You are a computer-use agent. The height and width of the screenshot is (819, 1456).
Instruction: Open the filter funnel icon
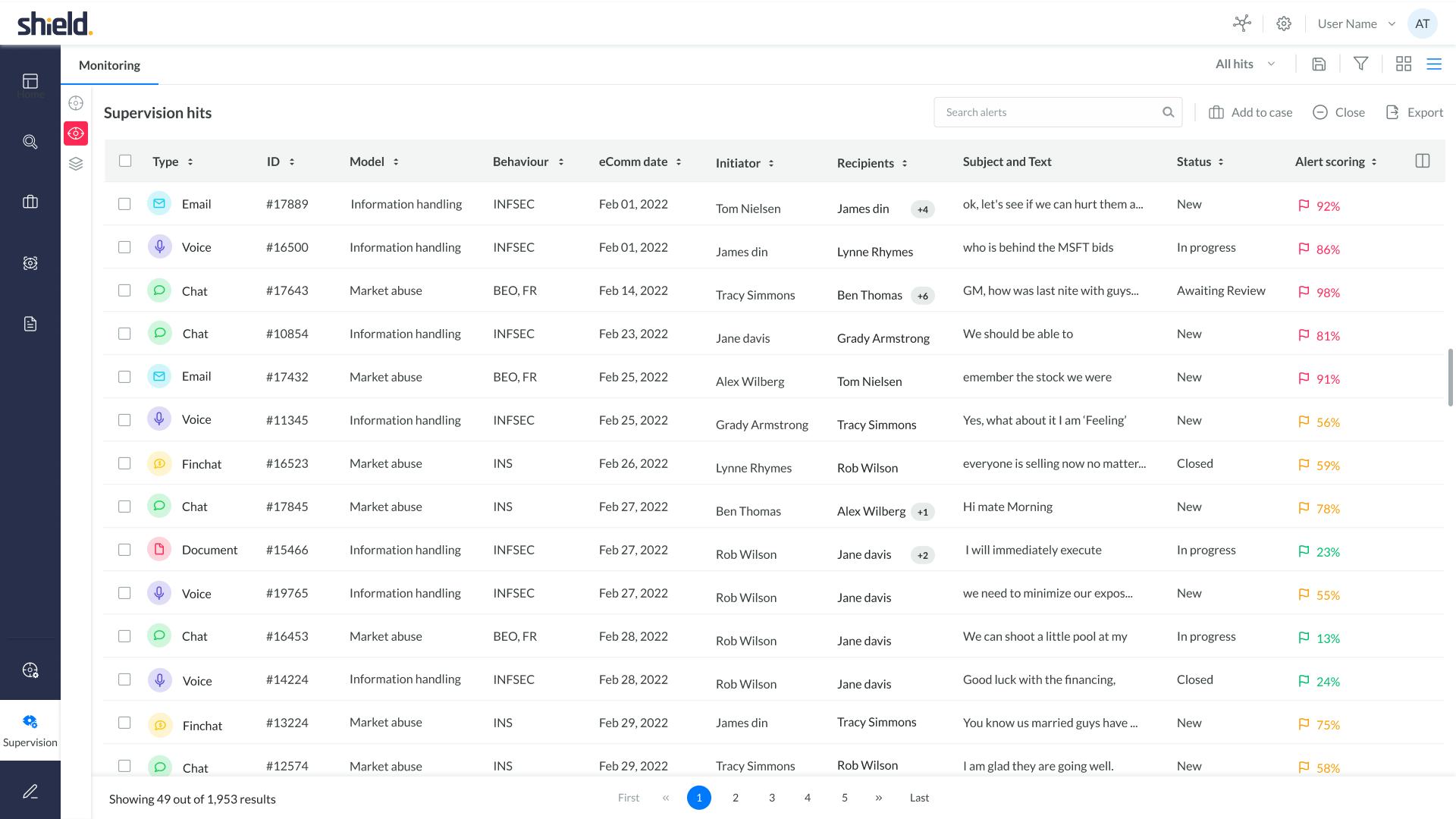[x=1361, y=64]
